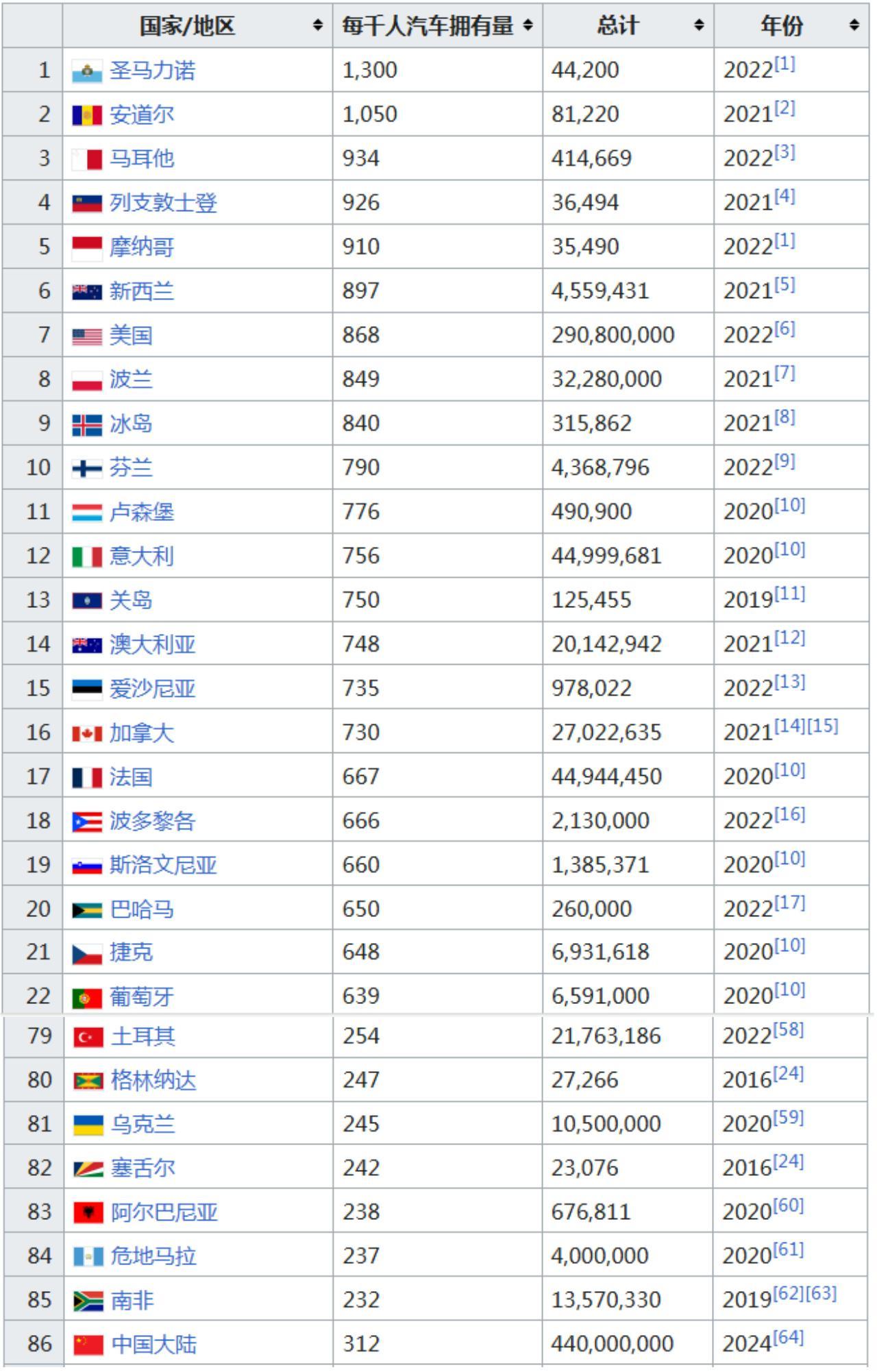Open the 圣马力诺 country link
The width and height of the screenshot is (877, 1372).
coord(152,71)
